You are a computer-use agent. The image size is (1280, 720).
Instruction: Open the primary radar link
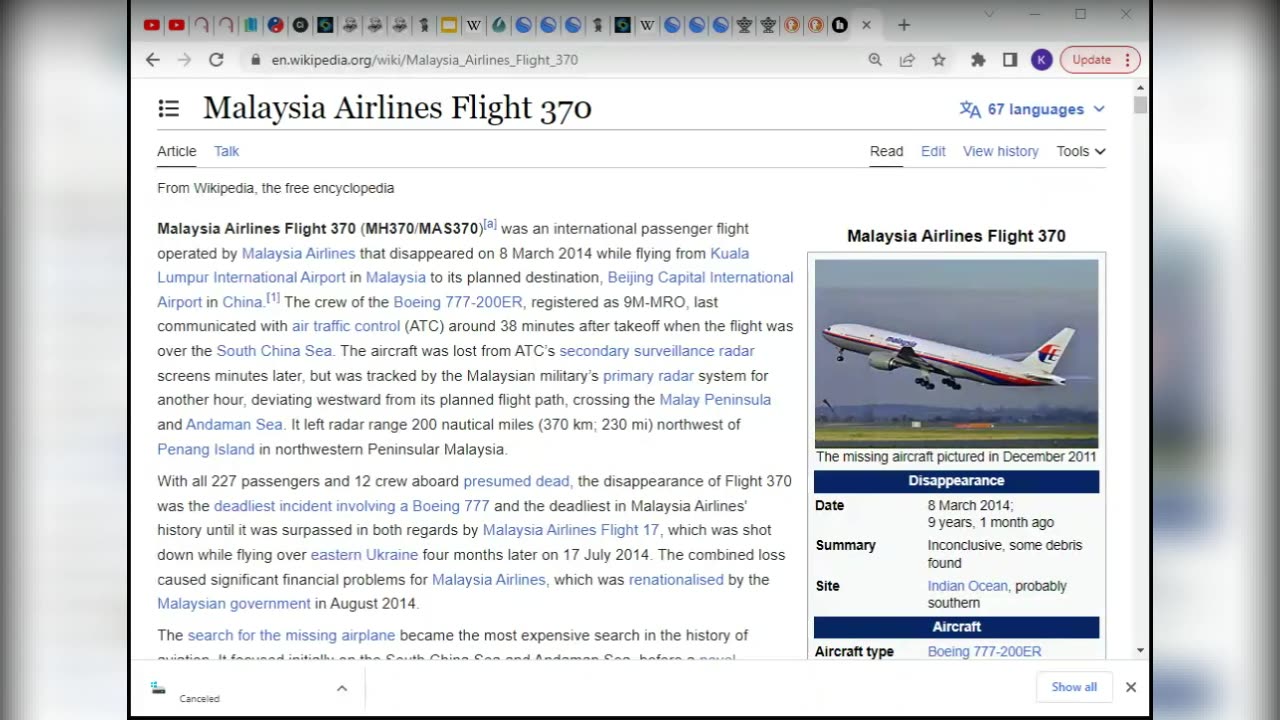(x=648, y=376)
